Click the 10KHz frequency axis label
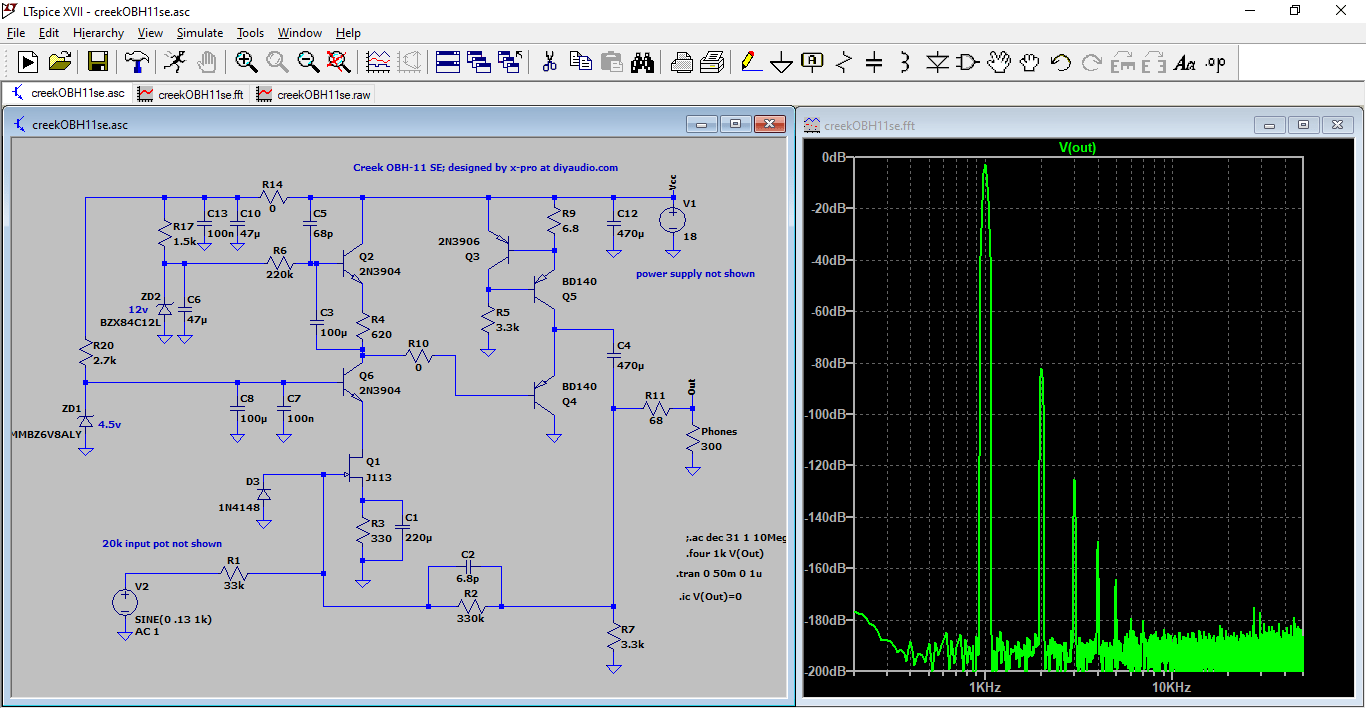This screenshot has height=708, width=1366. click(1172, 688)
